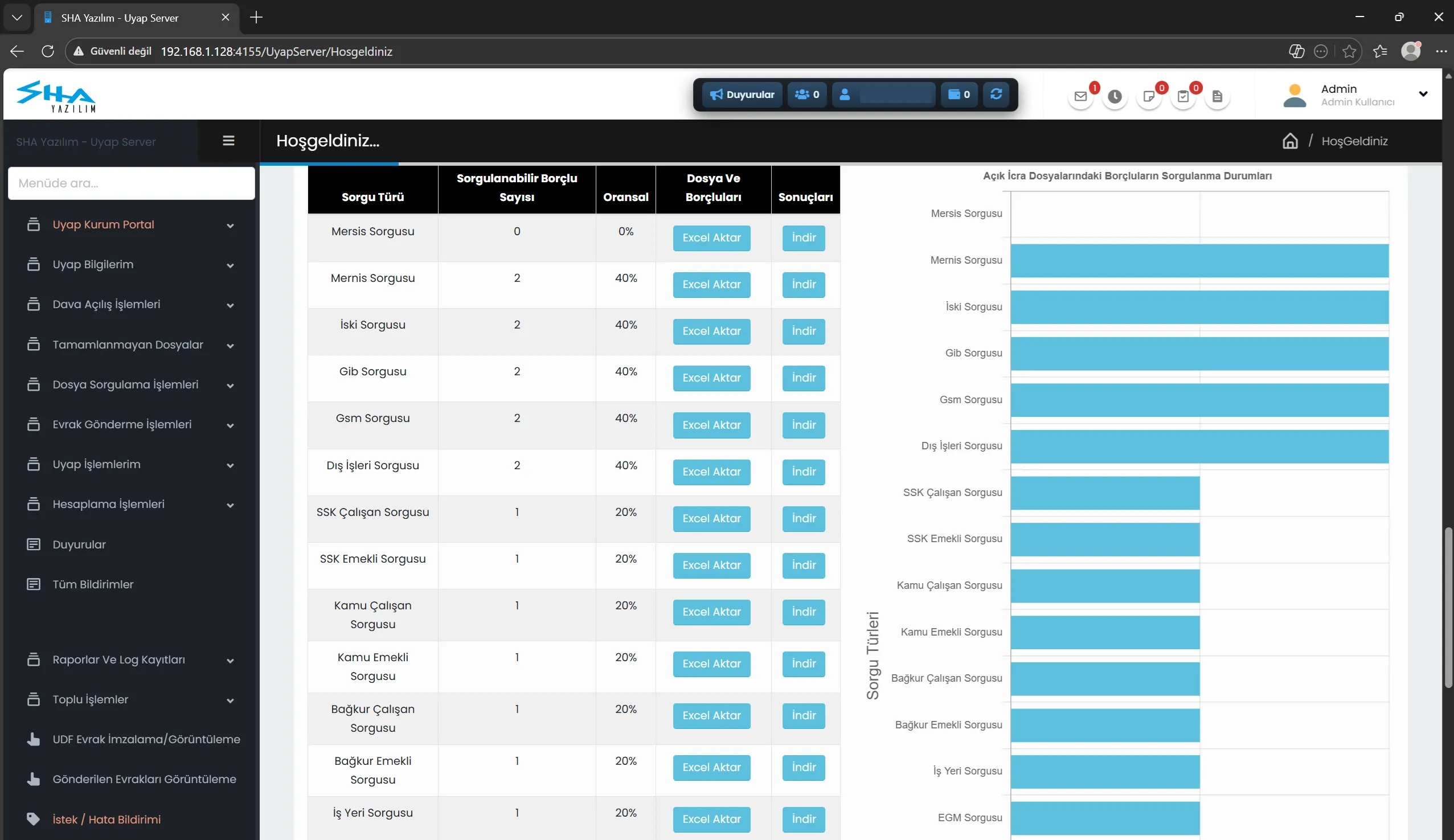The width and height of the screenshot is (1454, 840).
Task: Open browser settings ellipsis menu
Action: [1441, 51]
